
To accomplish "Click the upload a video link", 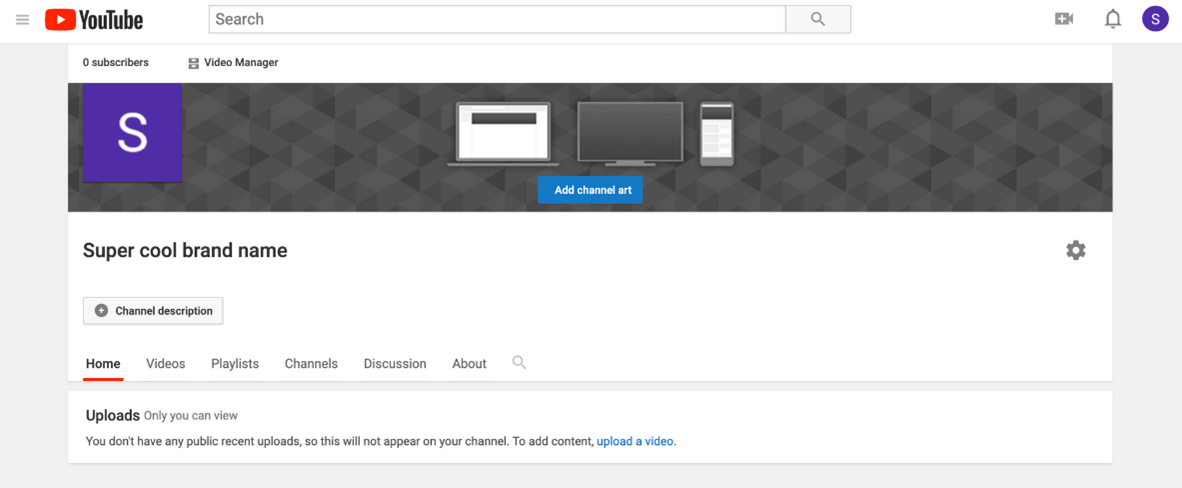I will point(635,441).
